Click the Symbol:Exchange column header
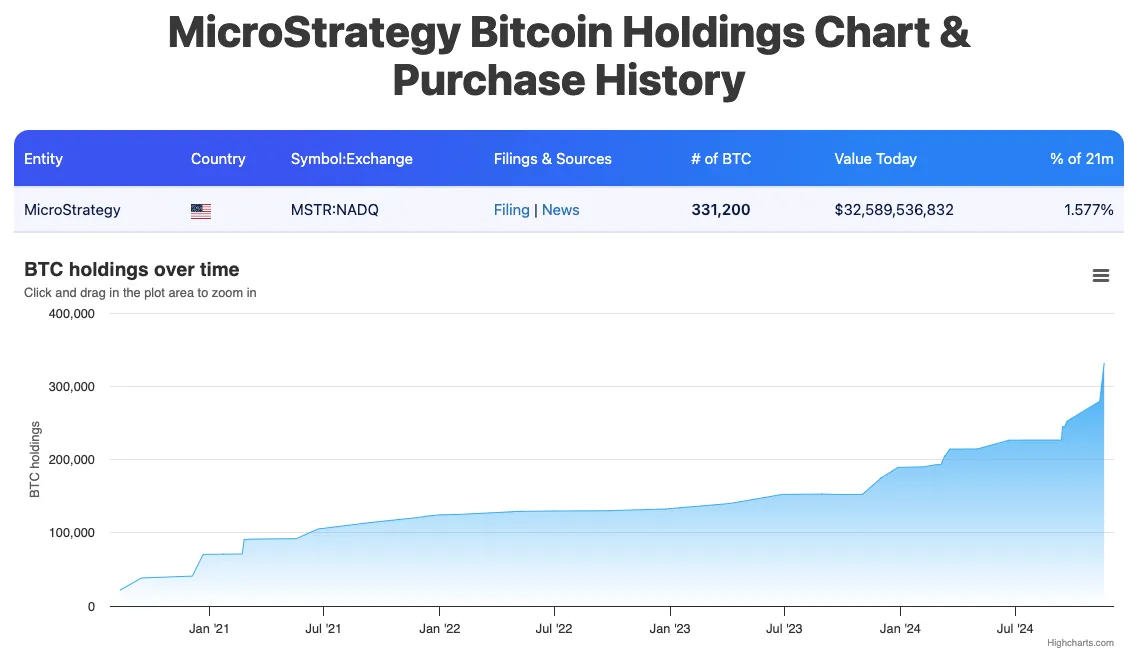Screen dimensions: 1137x662 (351, 158)
